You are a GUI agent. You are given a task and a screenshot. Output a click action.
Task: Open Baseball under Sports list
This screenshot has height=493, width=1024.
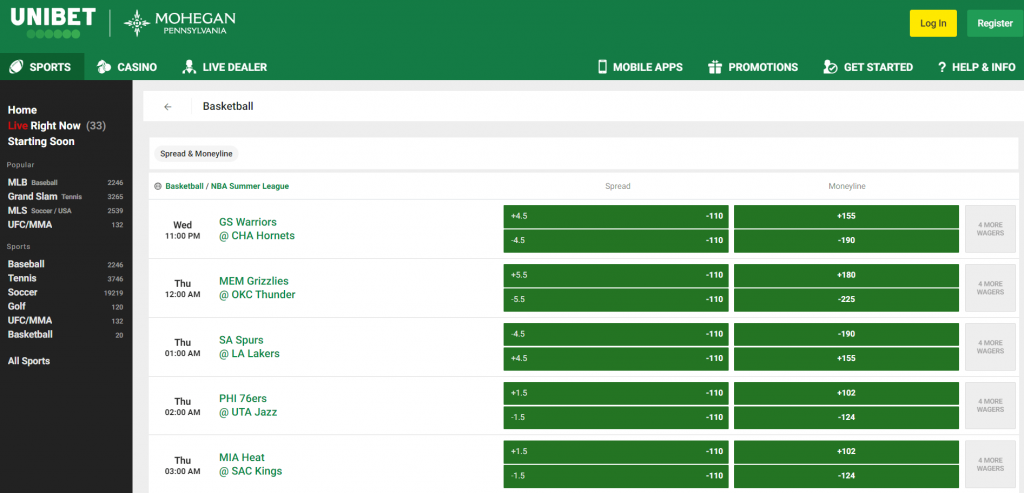tap(65, 264)
